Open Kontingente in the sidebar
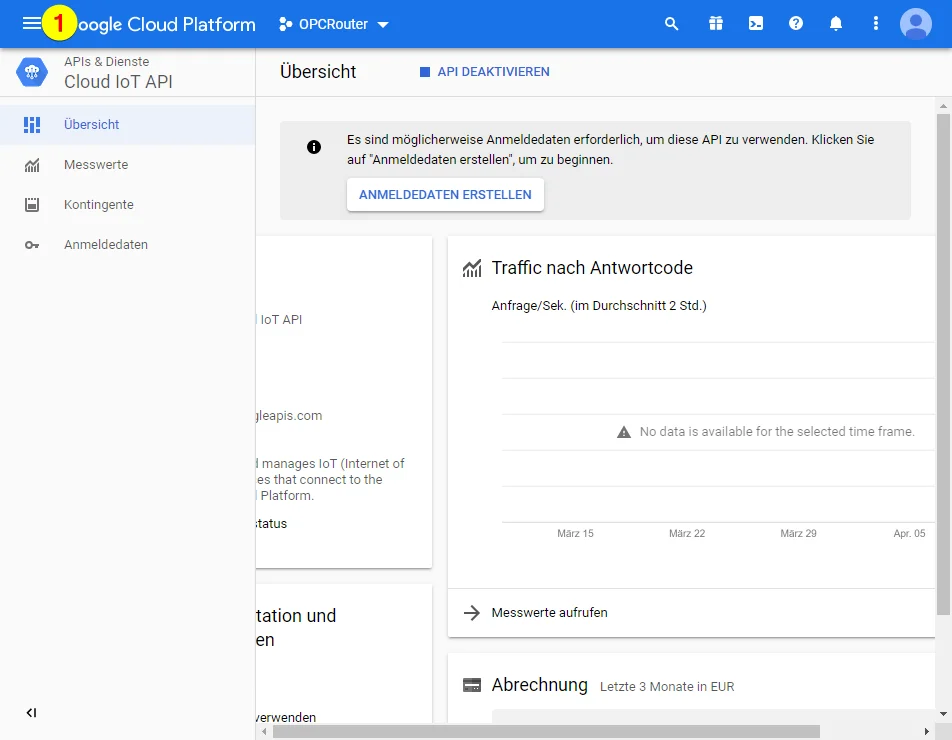The height and width of the screenshot is (740, 952). [128, 205]
